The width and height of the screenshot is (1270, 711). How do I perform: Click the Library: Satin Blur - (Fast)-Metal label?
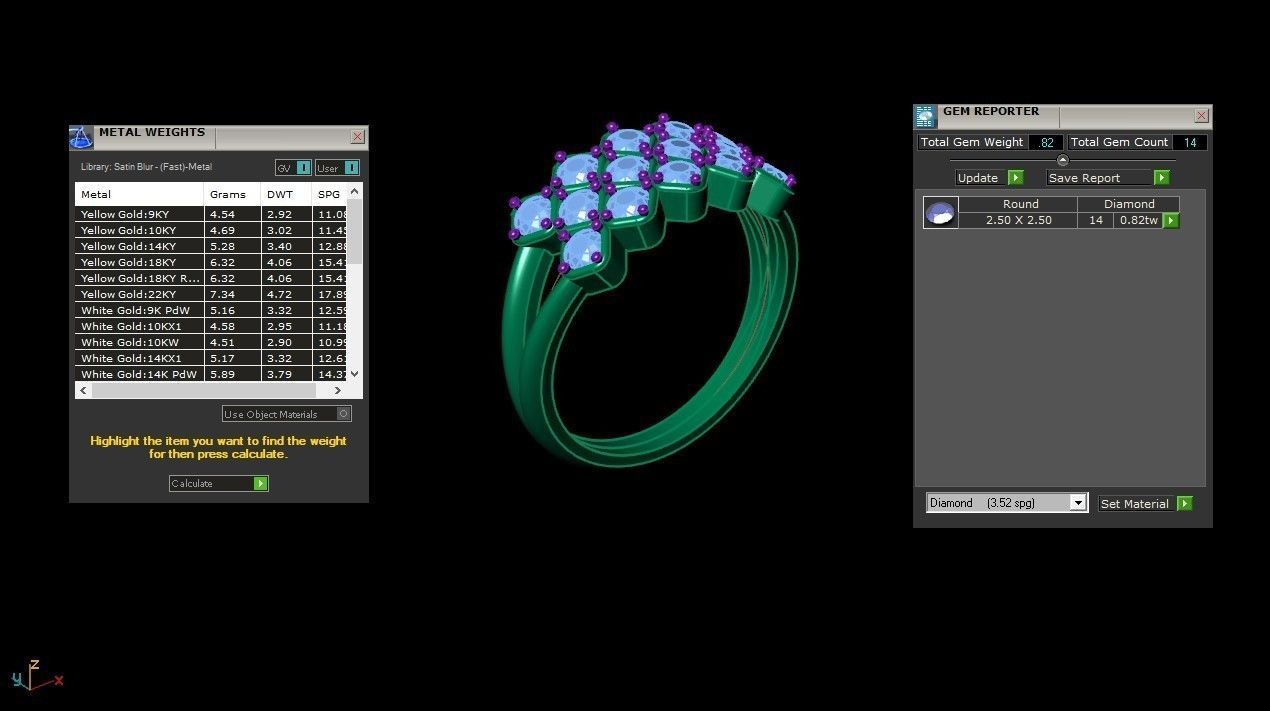click(146, 167)
